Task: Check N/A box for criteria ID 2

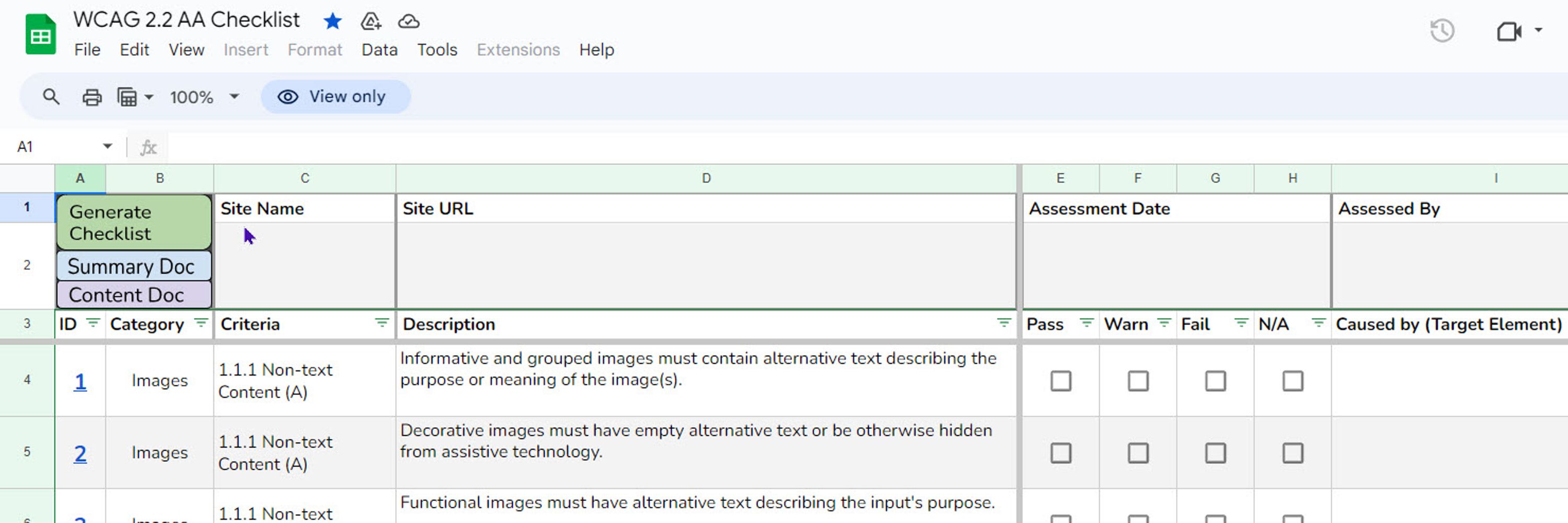Action: pos(1292,453)
